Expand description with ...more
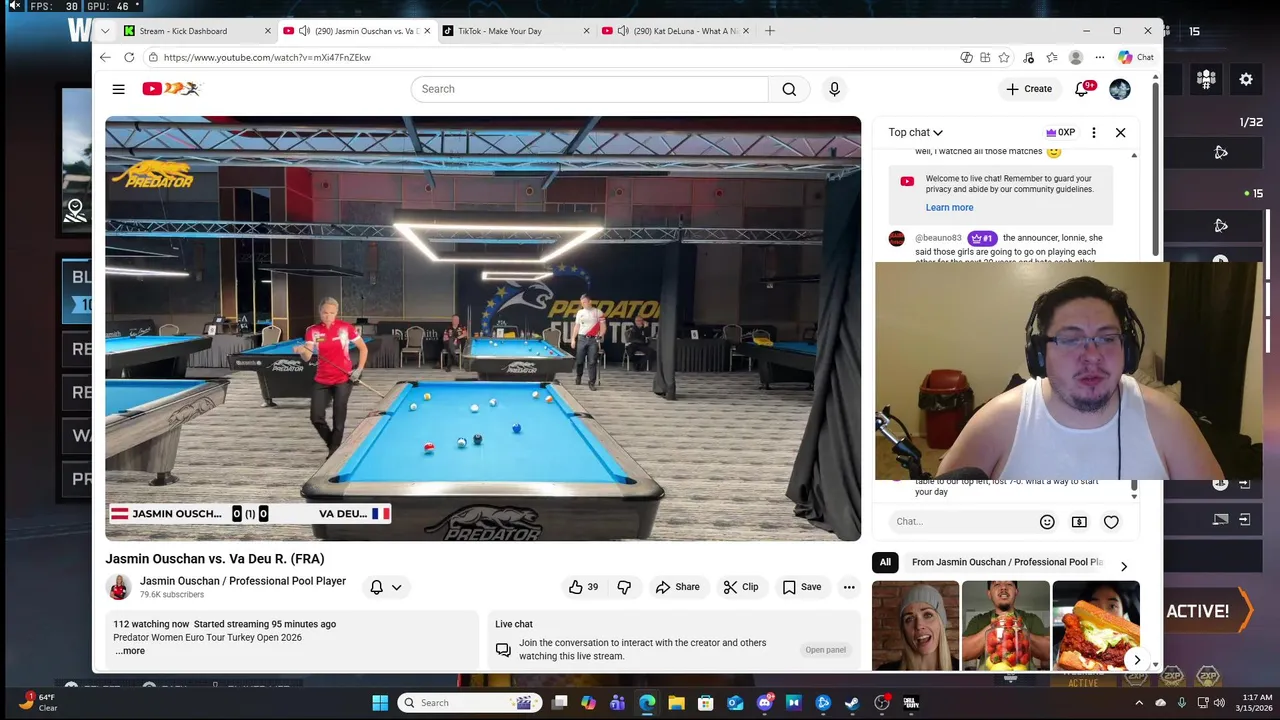The width and height of the screenshot is (1280, 720). [x=130, y=651]
